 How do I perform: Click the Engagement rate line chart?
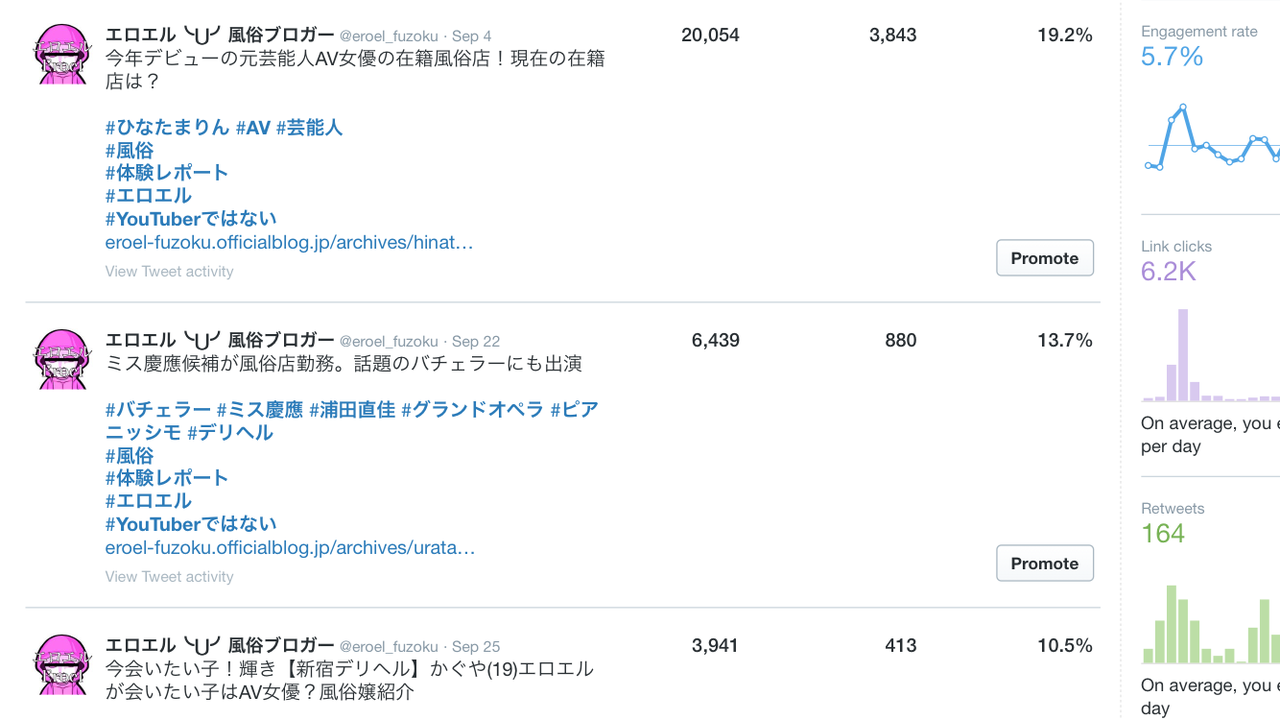[1211, 137]
